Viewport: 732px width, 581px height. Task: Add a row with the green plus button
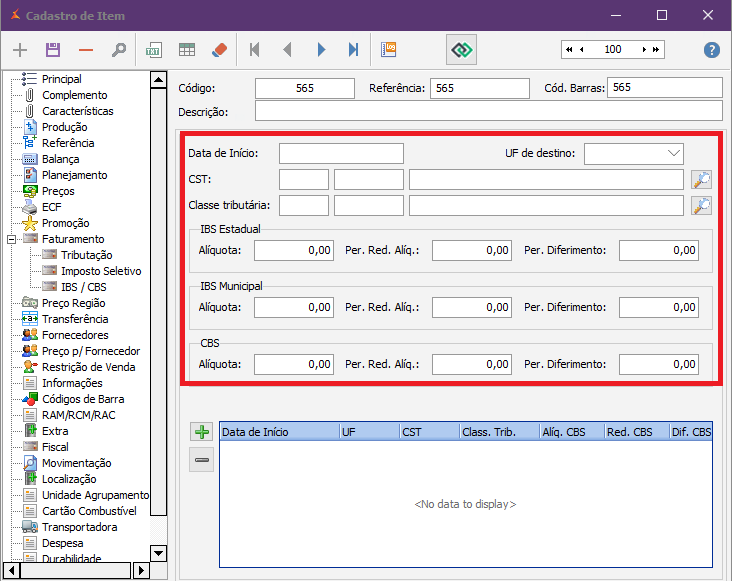pos(202,432)
